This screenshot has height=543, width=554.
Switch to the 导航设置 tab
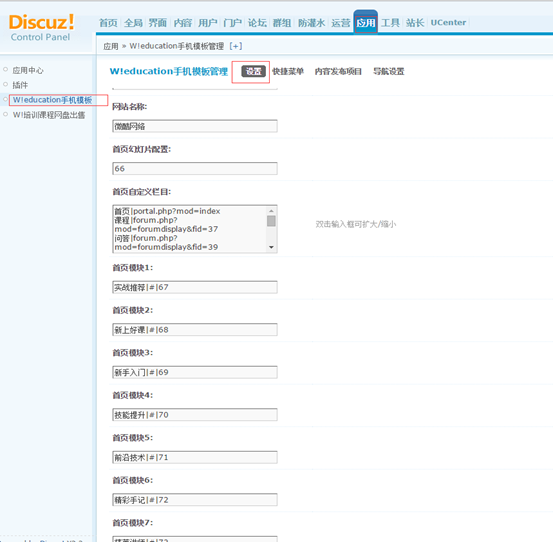(389, 71)
